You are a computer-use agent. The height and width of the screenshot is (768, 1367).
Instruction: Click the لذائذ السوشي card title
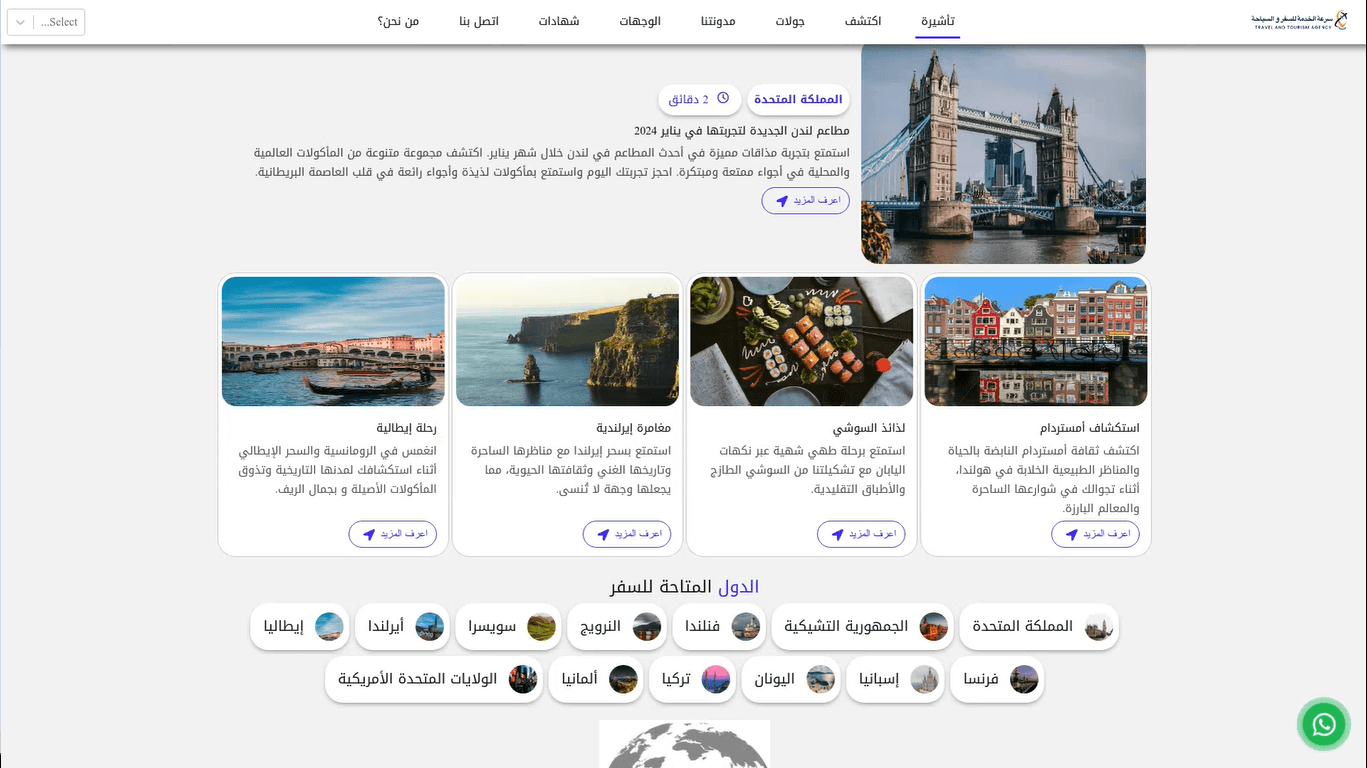[x=869, y=428]
